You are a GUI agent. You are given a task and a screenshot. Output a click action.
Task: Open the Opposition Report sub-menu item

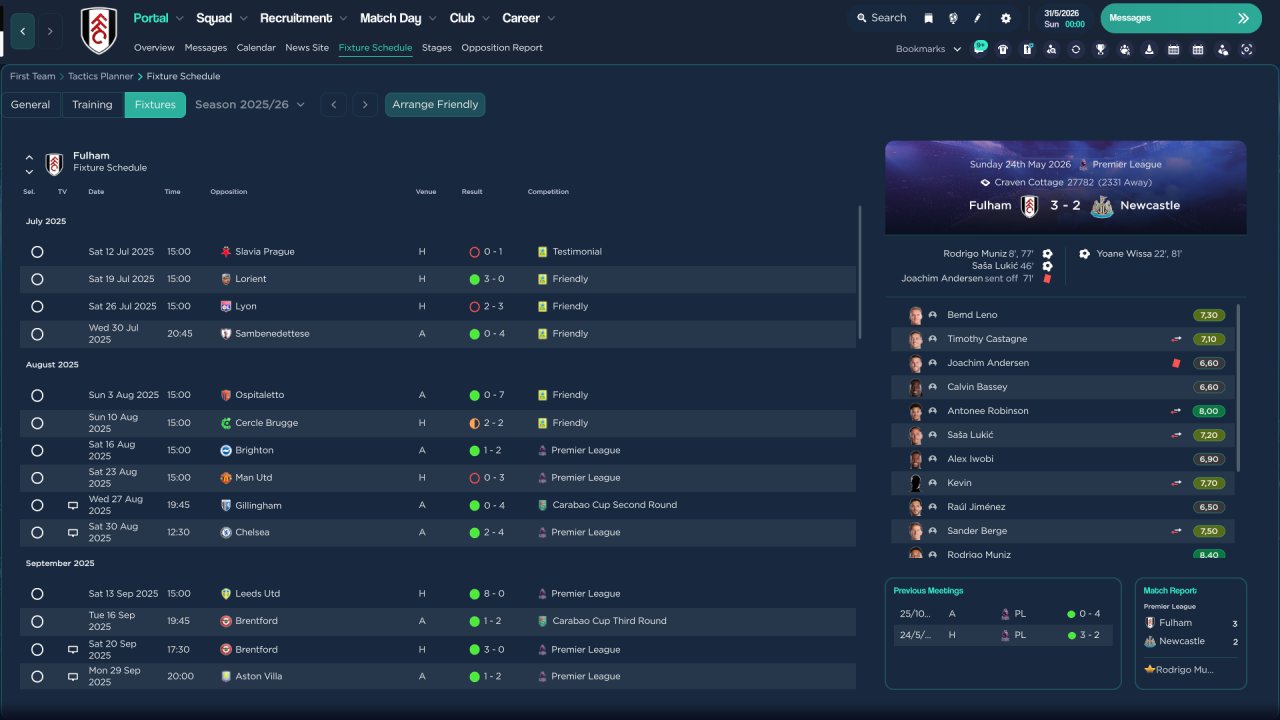tap(502, 48)
